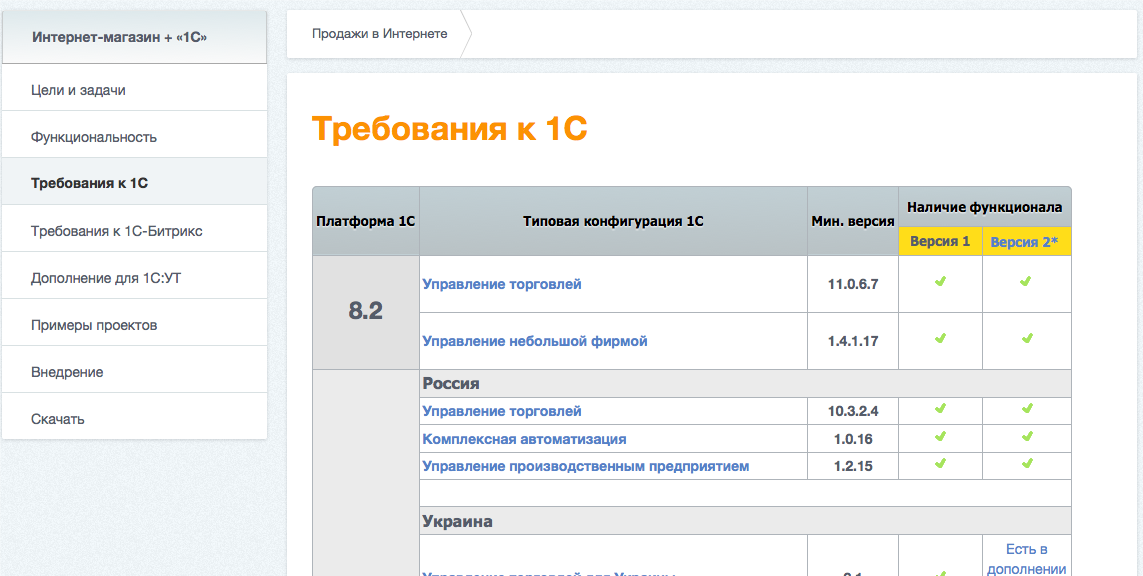Viewport: 1143px width, 576px height.
Task: Open Требования к 1С-Битрикс page
Action: (x=134, y=231)
